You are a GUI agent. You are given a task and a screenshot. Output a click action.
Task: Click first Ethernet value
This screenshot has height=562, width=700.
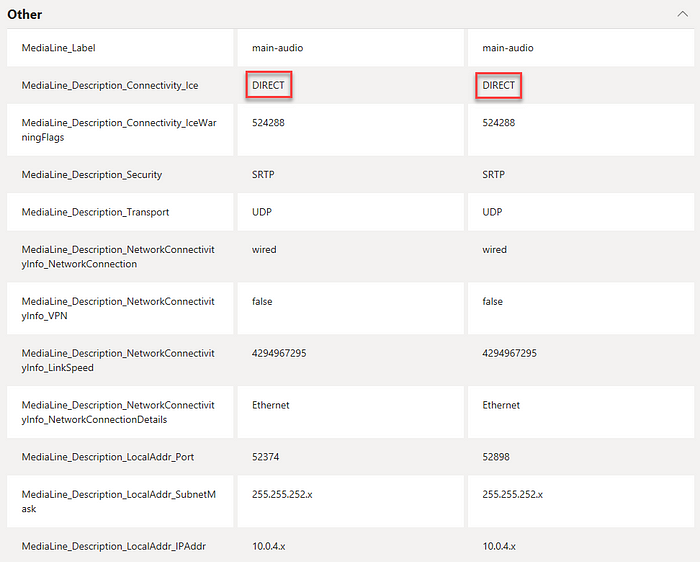271,405
